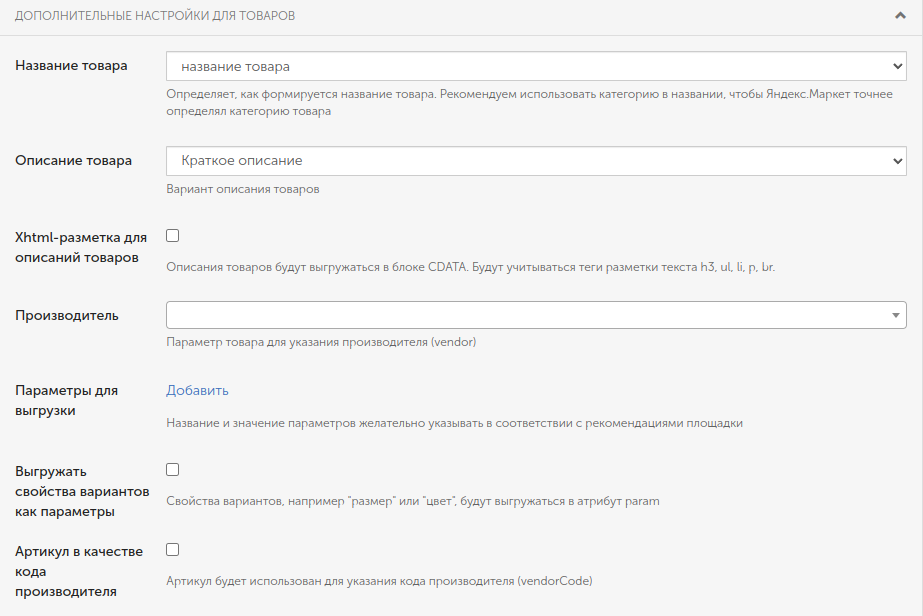The width and height of the screenshot is (923, 616).
Task: Click the arrow in 'название товара' field
Action: 897,66
